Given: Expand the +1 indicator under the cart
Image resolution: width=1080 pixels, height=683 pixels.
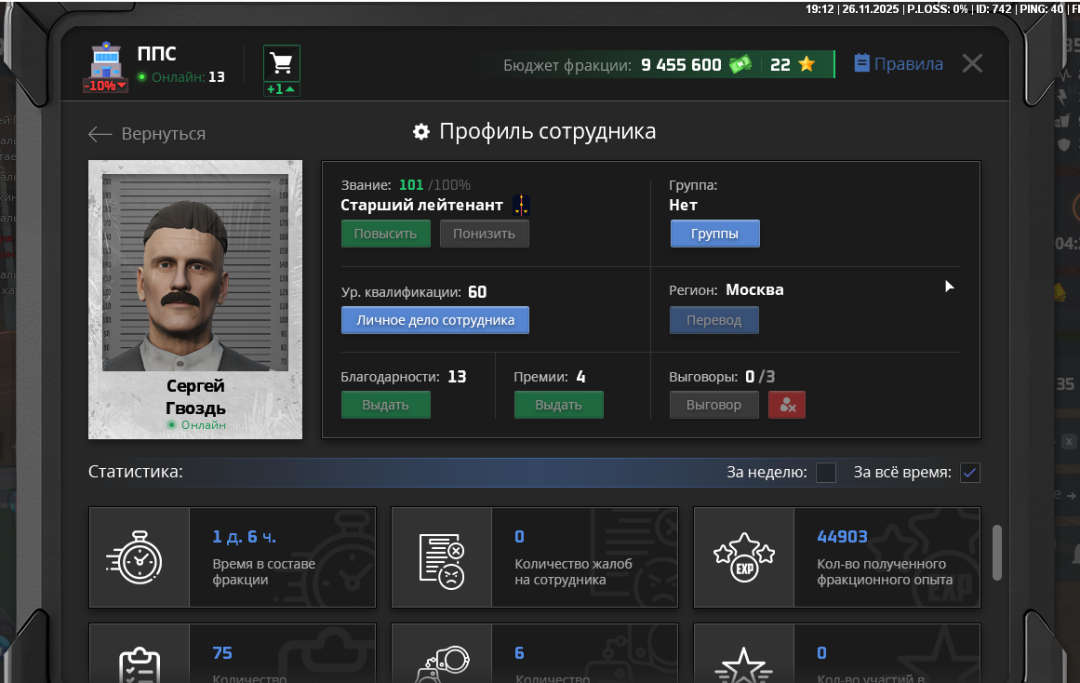Looking at the screenshot, I should (x=281, y=89).
